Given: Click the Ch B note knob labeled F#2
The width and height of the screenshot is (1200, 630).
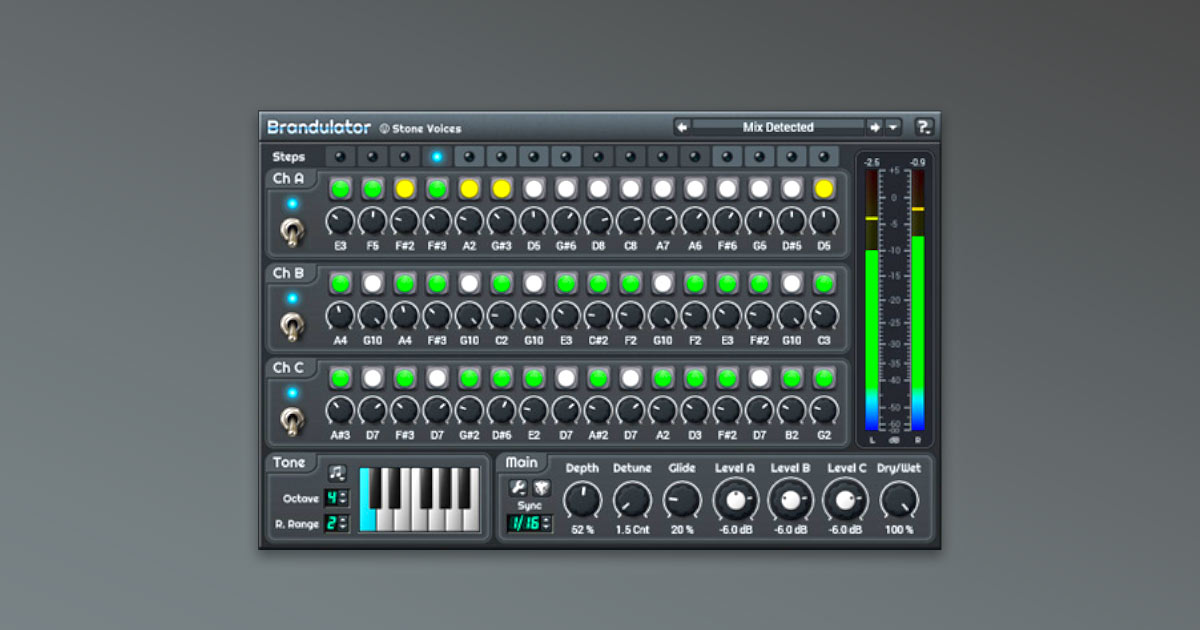Looking at the screenshot, I should [x=759, y=316].
